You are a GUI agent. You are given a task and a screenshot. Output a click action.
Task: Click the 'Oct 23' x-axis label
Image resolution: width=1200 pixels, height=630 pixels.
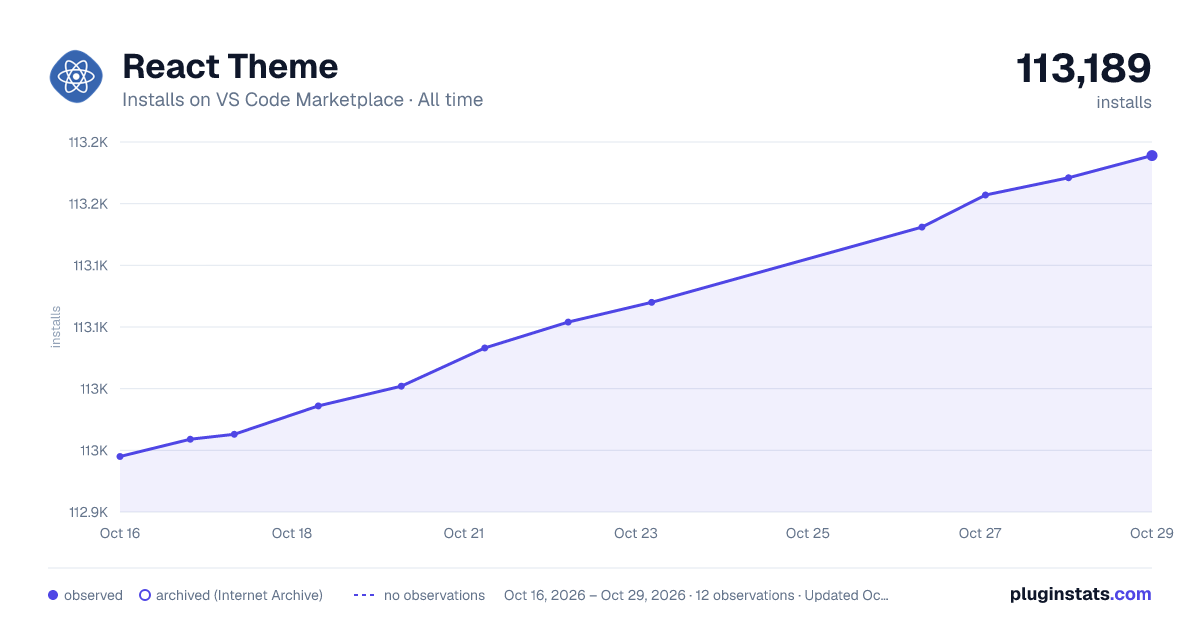click(636, 533)
